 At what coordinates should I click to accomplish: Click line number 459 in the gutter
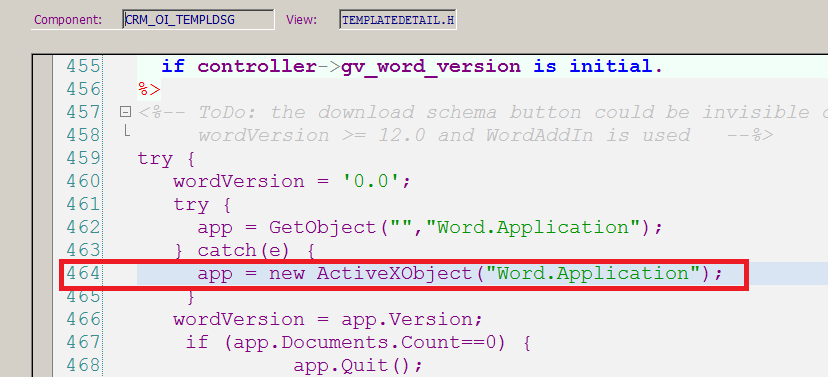(x=83, y=158)
